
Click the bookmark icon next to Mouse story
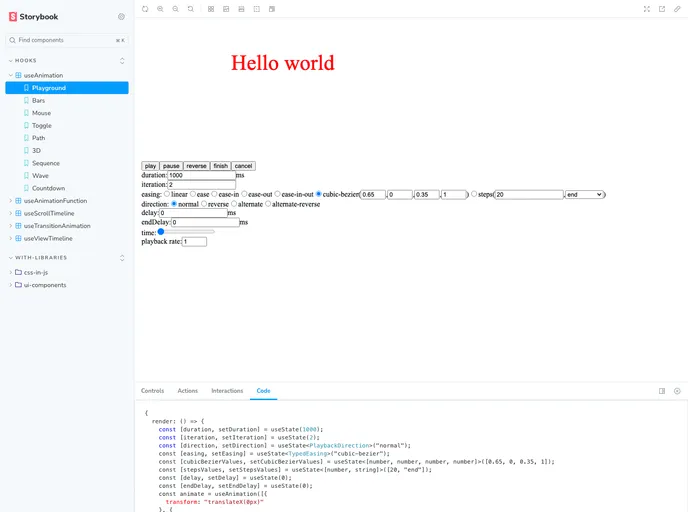[x=26, y=113]
